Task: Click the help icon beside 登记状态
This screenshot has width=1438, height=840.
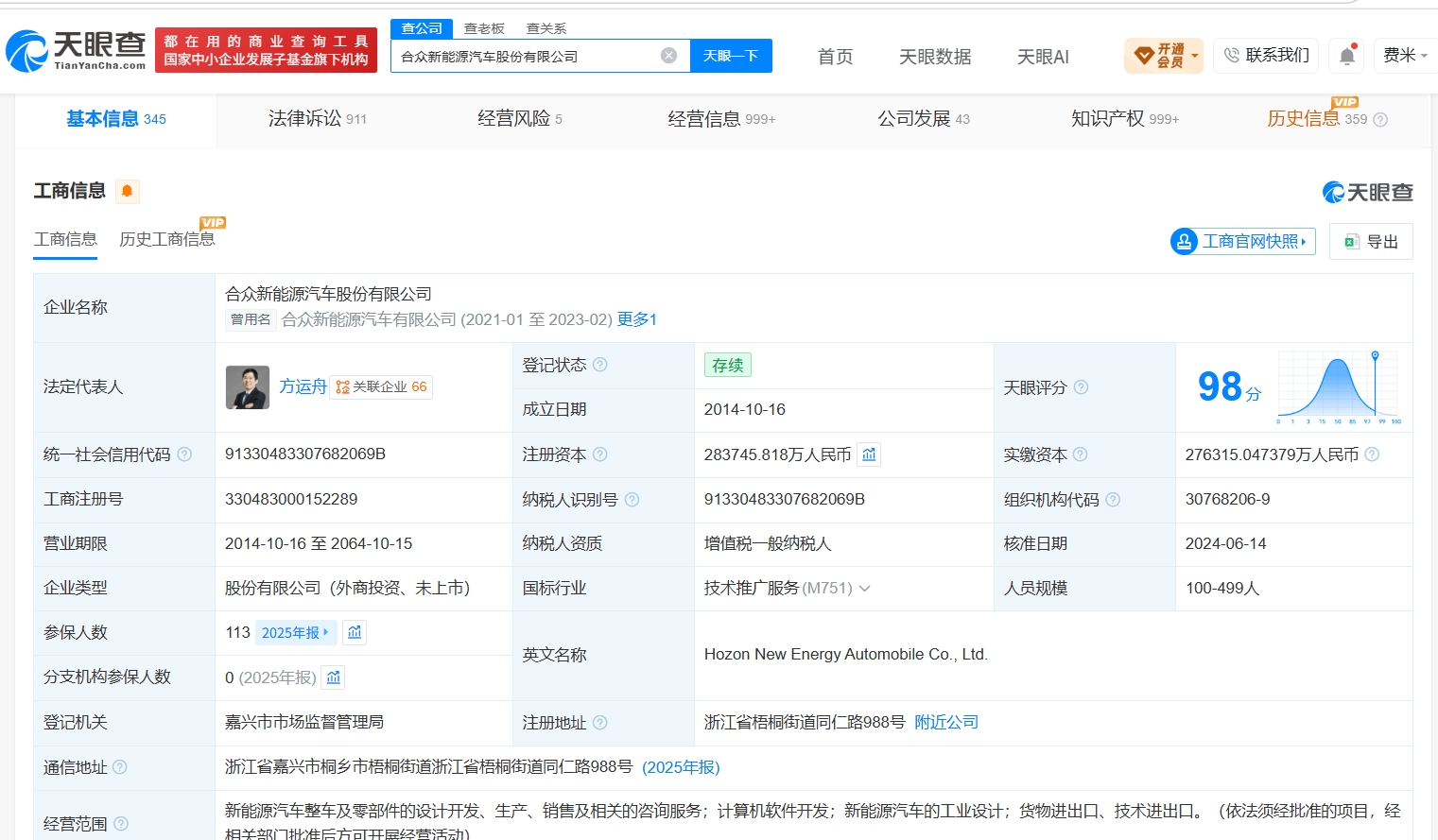Action: pyautogui.click(x=600, y=365)
